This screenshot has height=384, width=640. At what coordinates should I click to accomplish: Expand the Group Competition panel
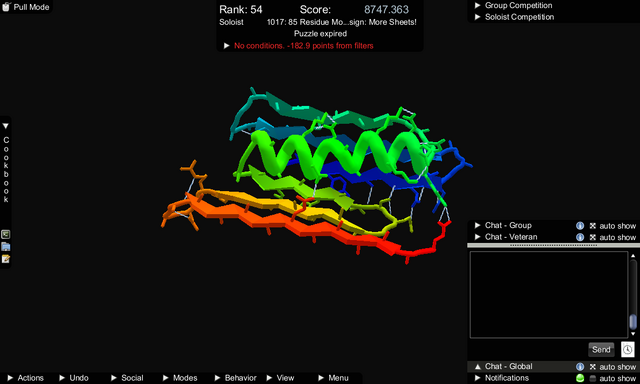coord(513,5)
